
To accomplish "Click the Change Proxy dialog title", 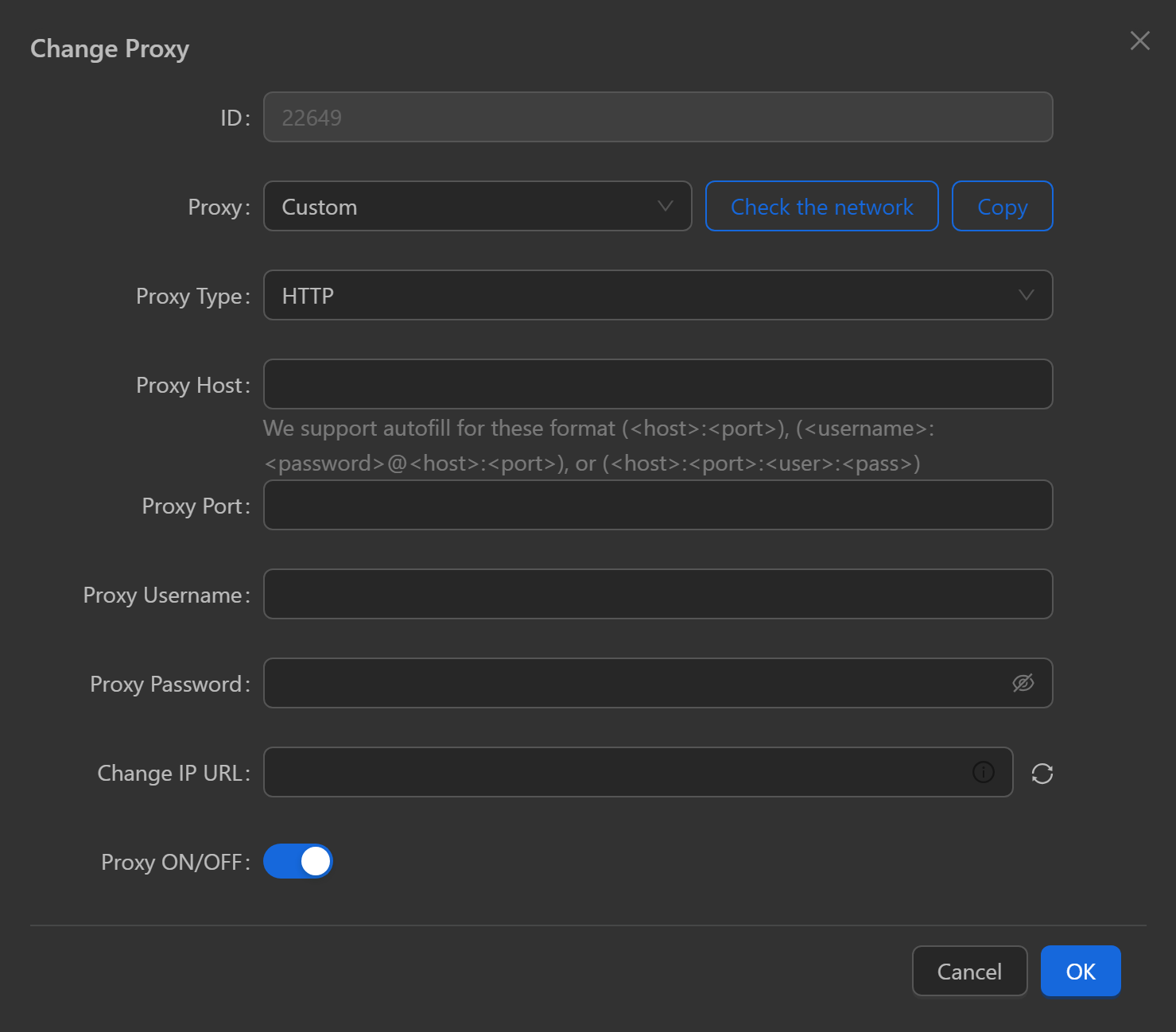I will (x=110, y=49).
